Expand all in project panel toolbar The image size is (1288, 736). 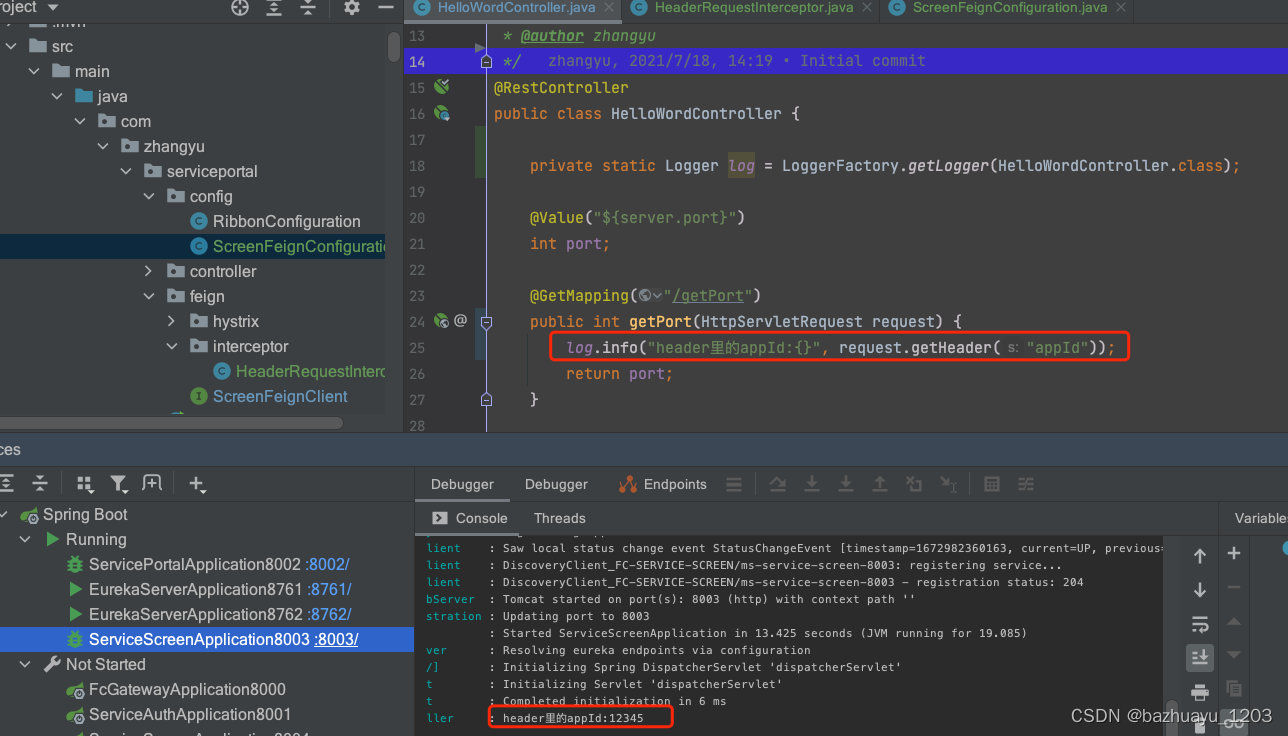point(274,8)
